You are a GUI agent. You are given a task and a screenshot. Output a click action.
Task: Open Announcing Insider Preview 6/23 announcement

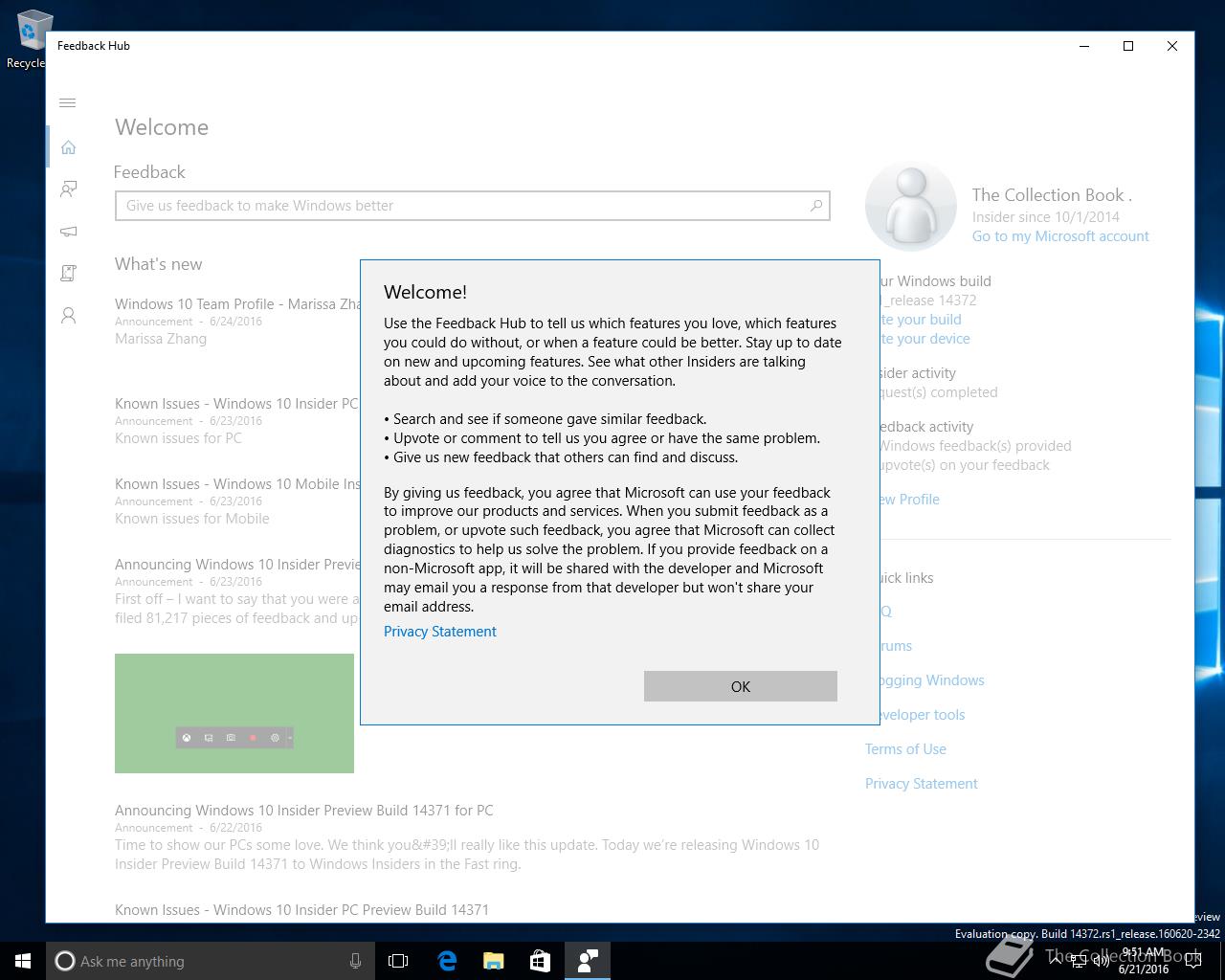[x=237, y=565]
